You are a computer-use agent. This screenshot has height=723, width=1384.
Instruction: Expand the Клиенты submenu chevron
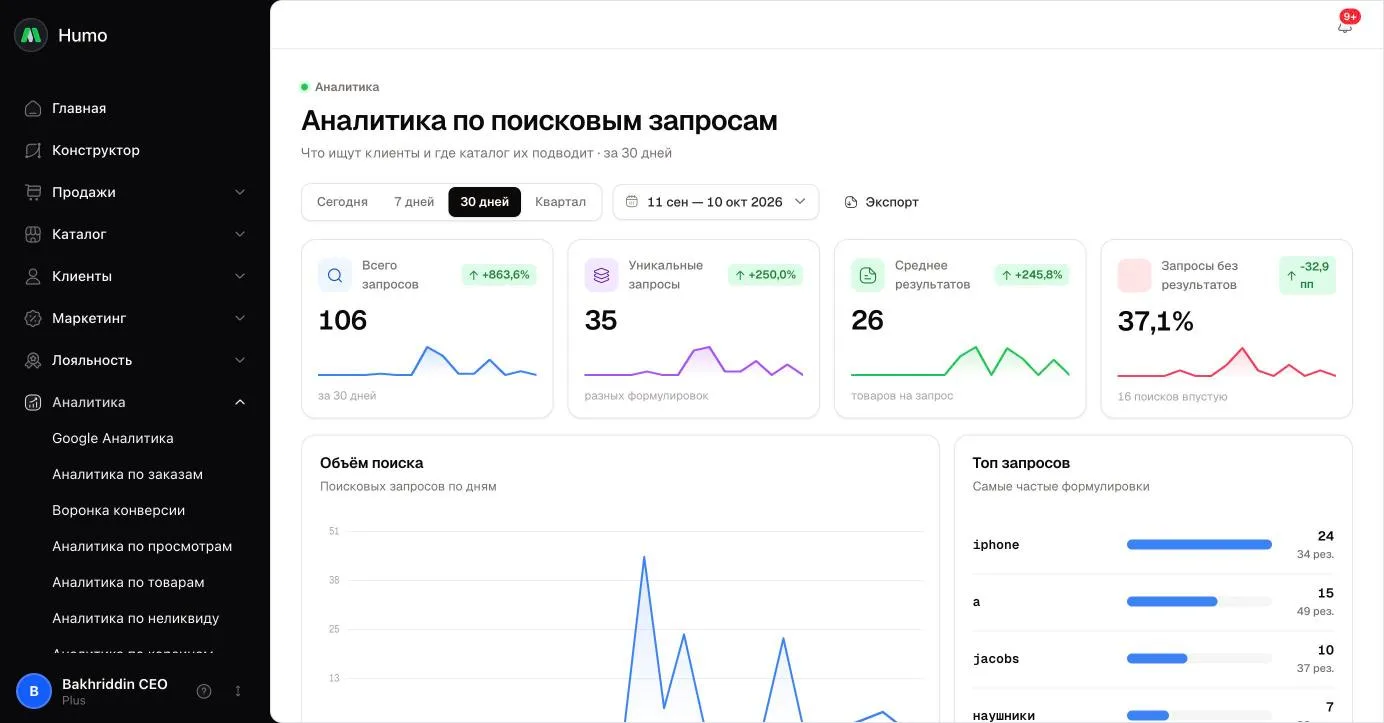coord(240,276)
